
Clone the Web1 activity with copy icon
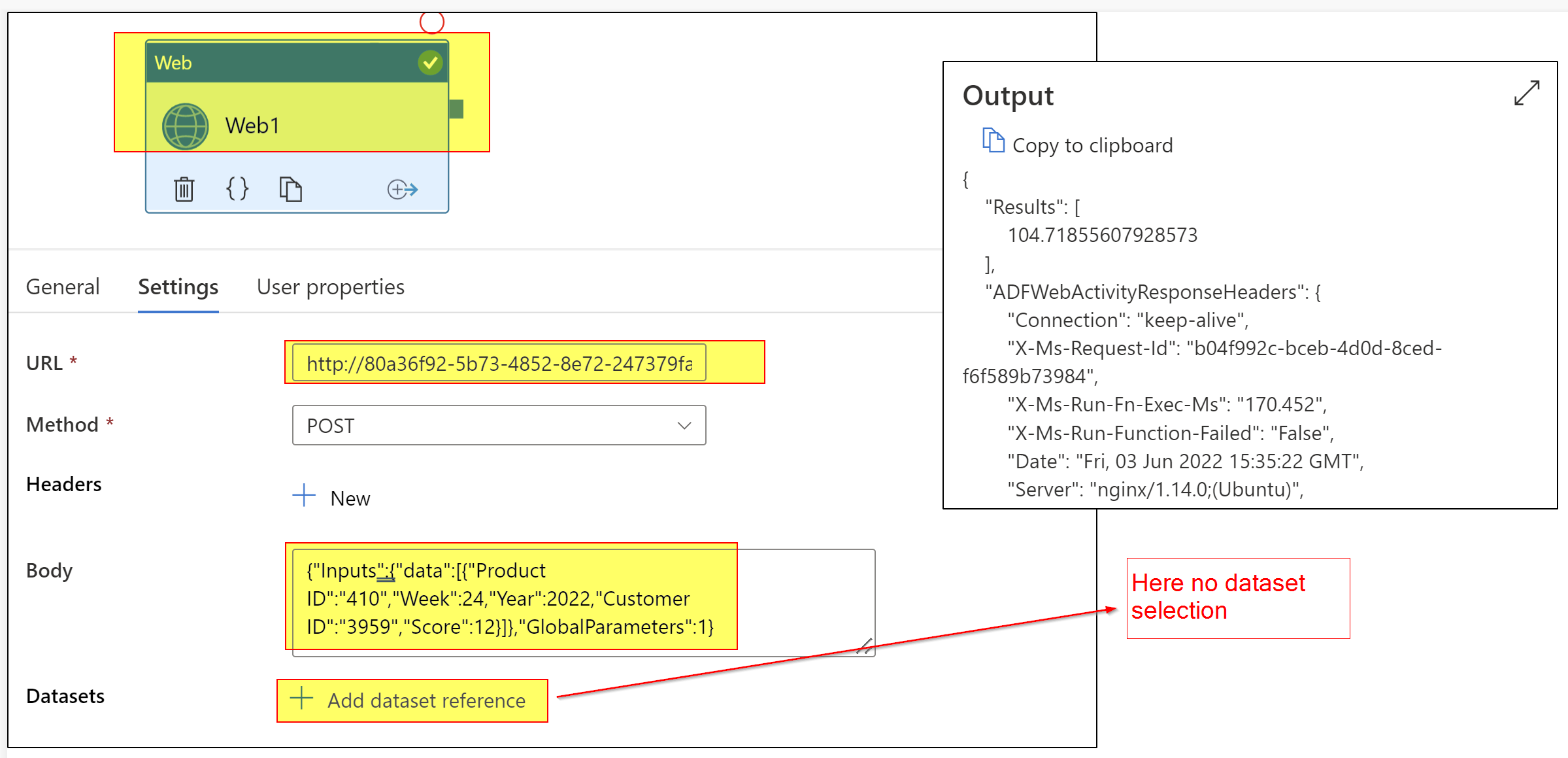[x=290, y=189]
